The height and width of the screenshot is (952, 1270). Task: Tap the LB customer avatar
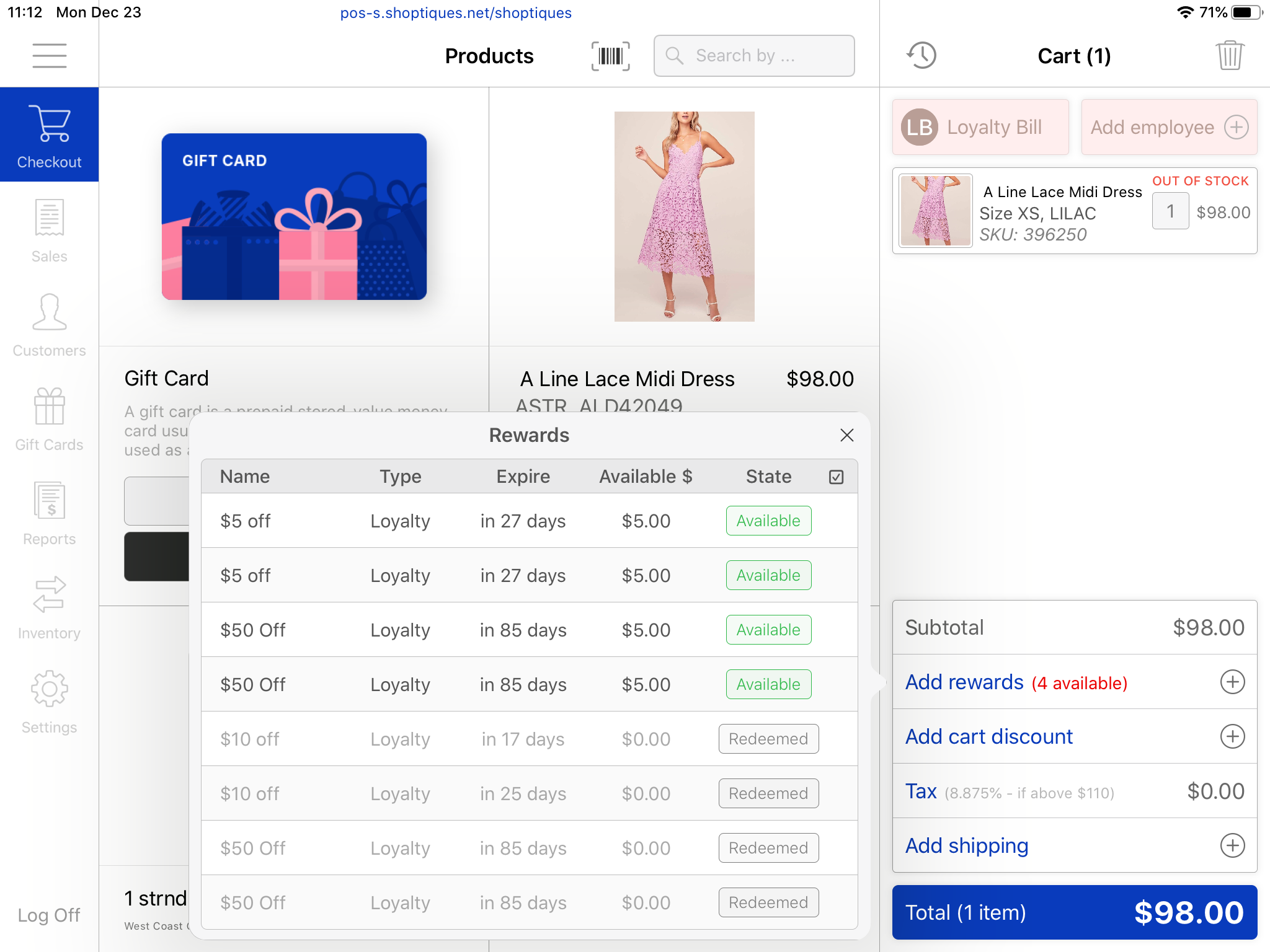[x=920, y=127]
